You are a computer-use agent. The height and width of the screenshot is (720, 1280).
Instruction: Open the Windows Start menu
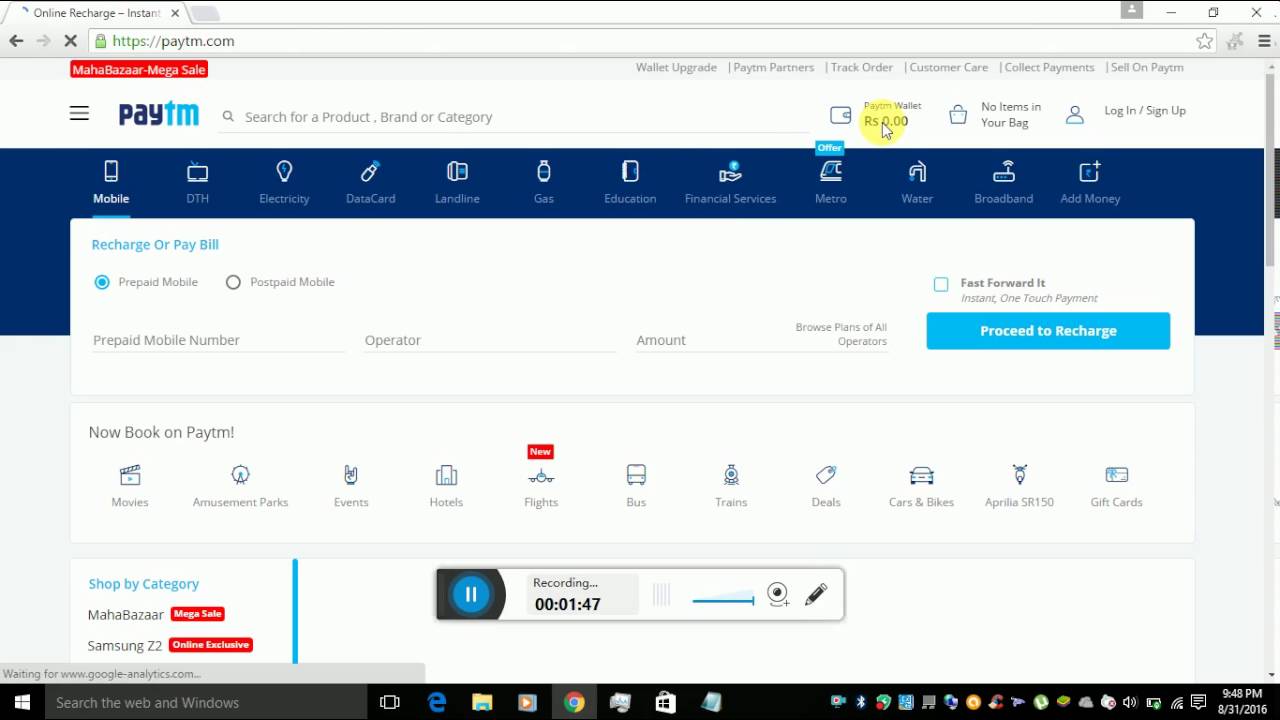pos(22,703)
